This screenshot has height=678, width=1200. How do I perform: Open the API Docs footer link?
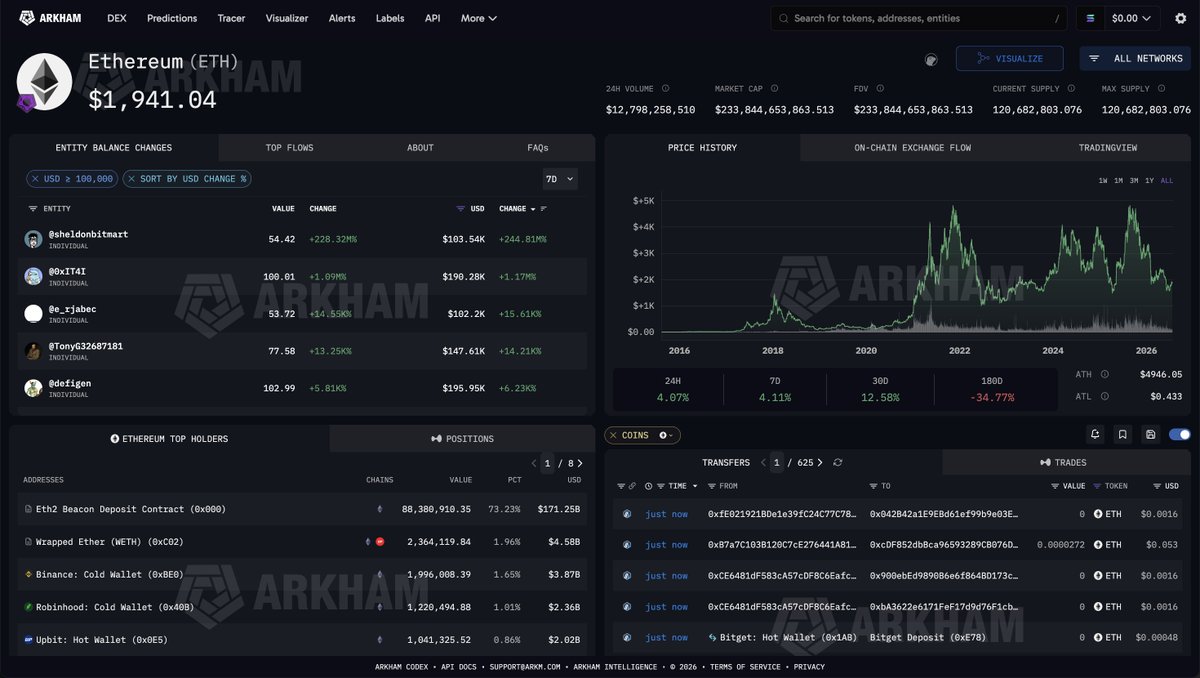point(461,667)
